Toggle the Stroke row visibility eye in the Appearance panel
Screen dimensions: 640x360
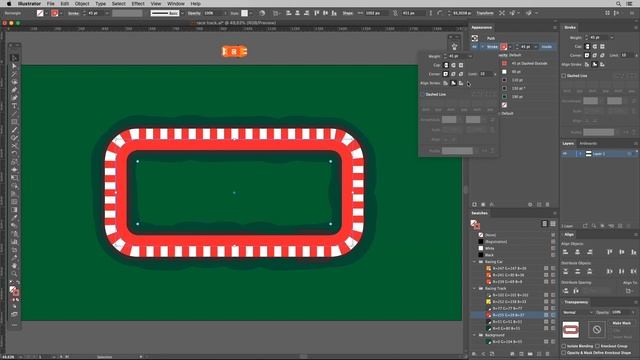pos(474,47)
